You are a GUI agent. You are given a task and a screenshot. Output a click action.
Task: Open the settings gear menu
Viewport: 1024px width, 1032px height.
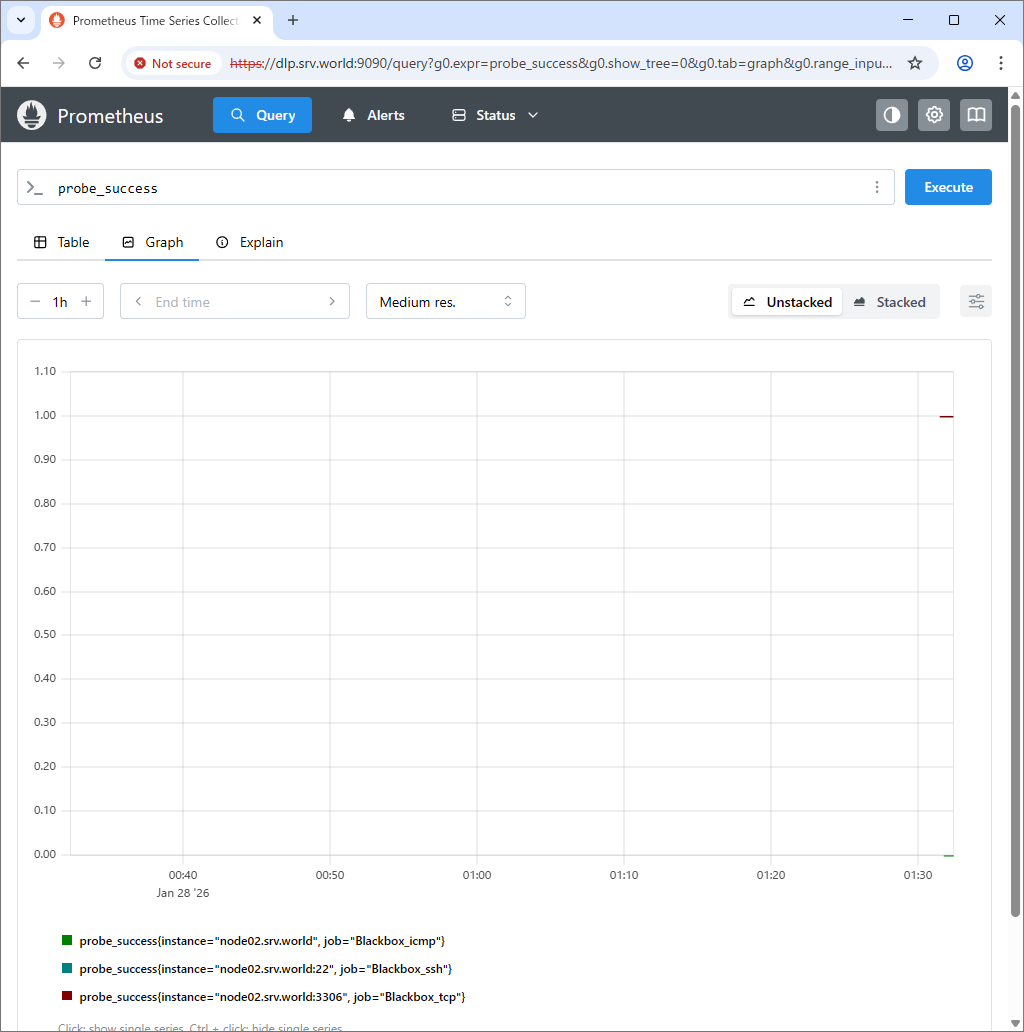point(934,115)
